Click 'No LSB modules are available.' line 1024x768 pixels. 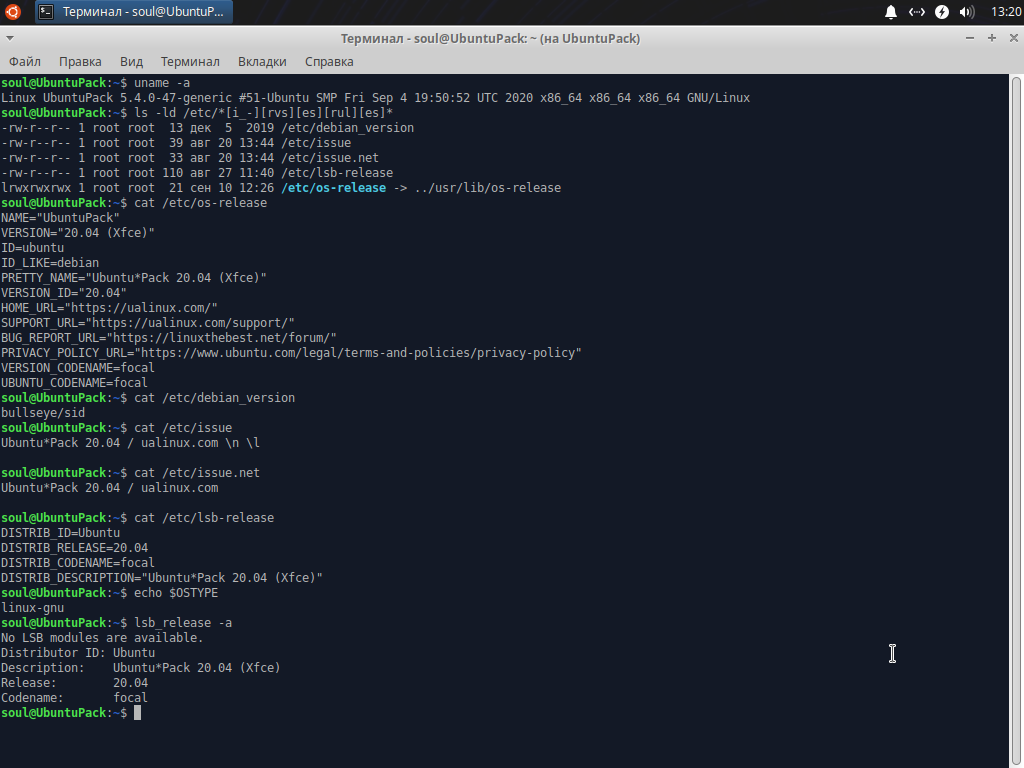[x=102, y=638]
